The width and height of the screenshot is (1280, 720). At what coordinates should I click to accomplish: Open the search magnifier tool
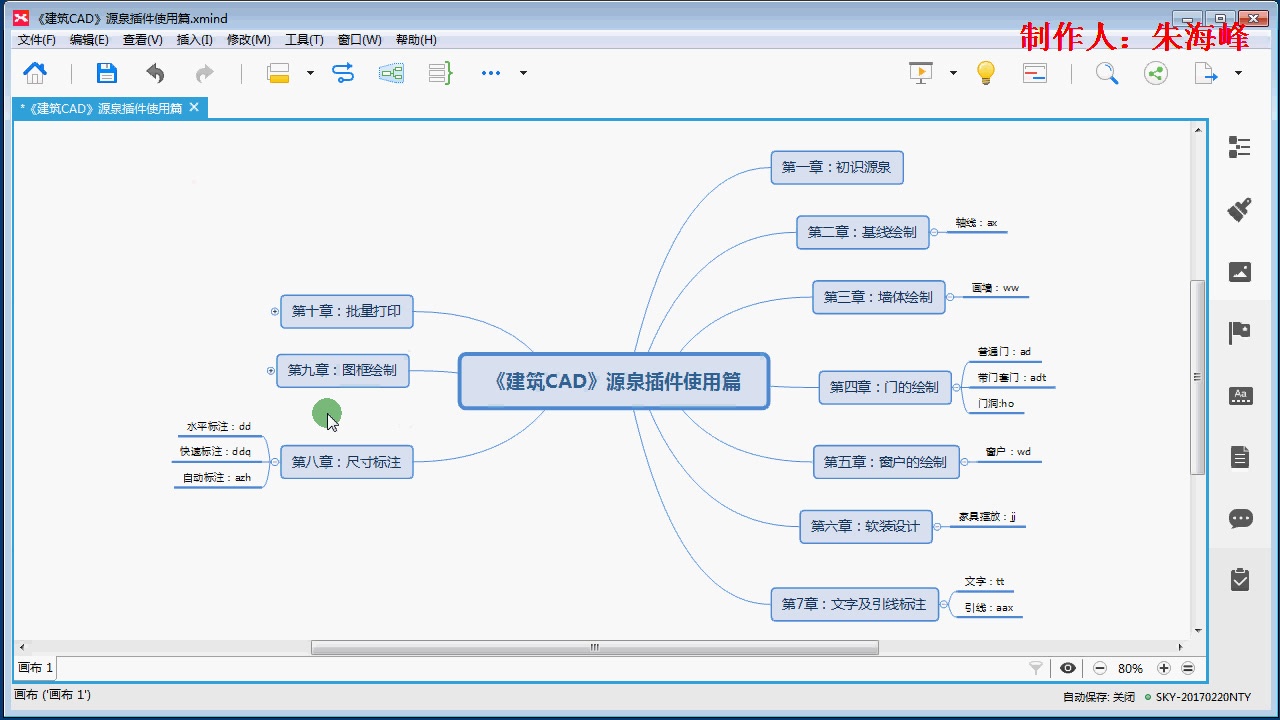pos(1107,73)
